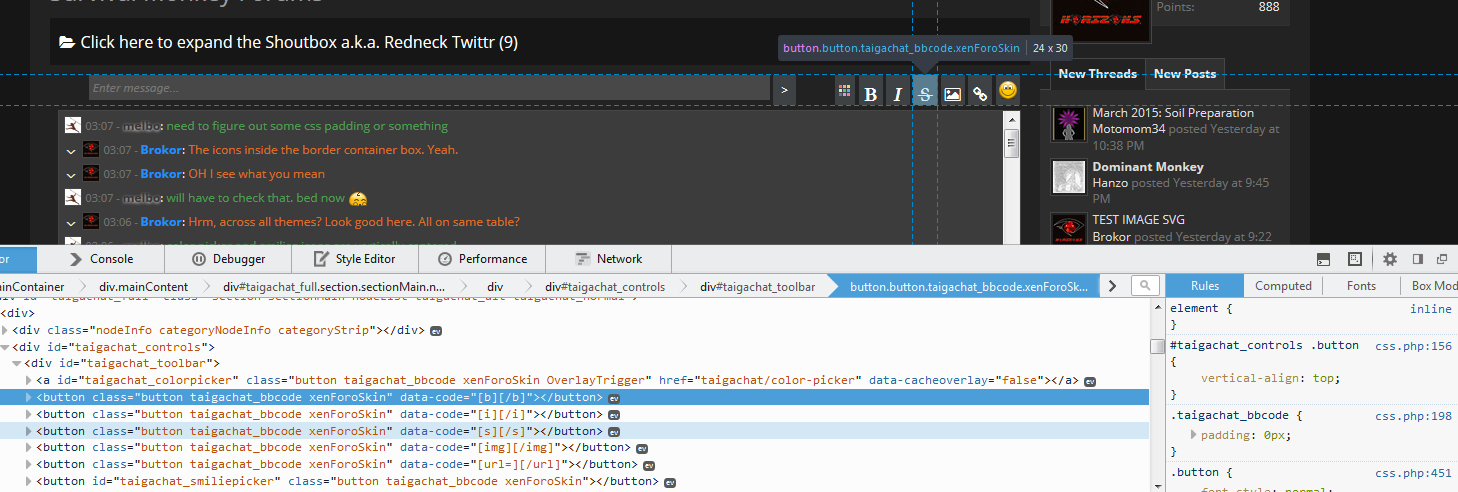Expand the taigachat_colorpicker anchor node

(29, 381)
